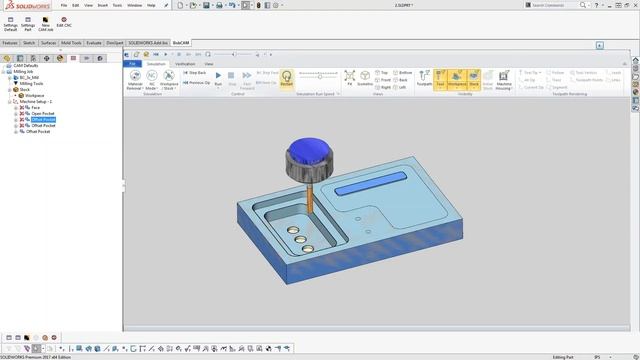
Task: Expand the BC_3x_Mill machine node
Action: tap(10, 78)
